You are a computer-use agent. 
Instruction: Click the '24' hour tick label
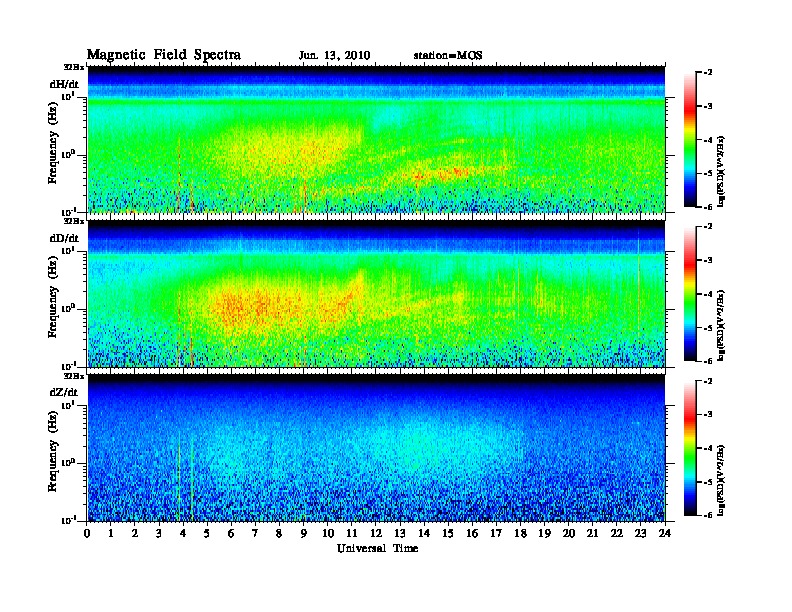coord(665,533)
